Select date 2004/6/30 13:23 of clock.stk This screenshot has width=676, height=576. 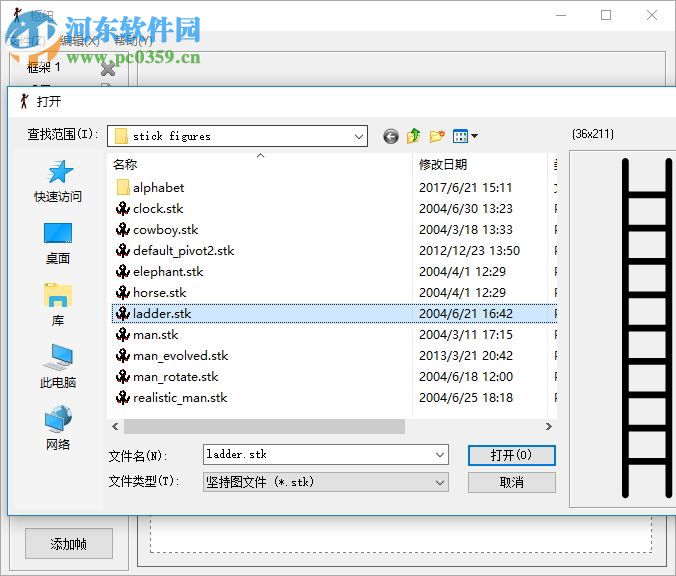466,209
